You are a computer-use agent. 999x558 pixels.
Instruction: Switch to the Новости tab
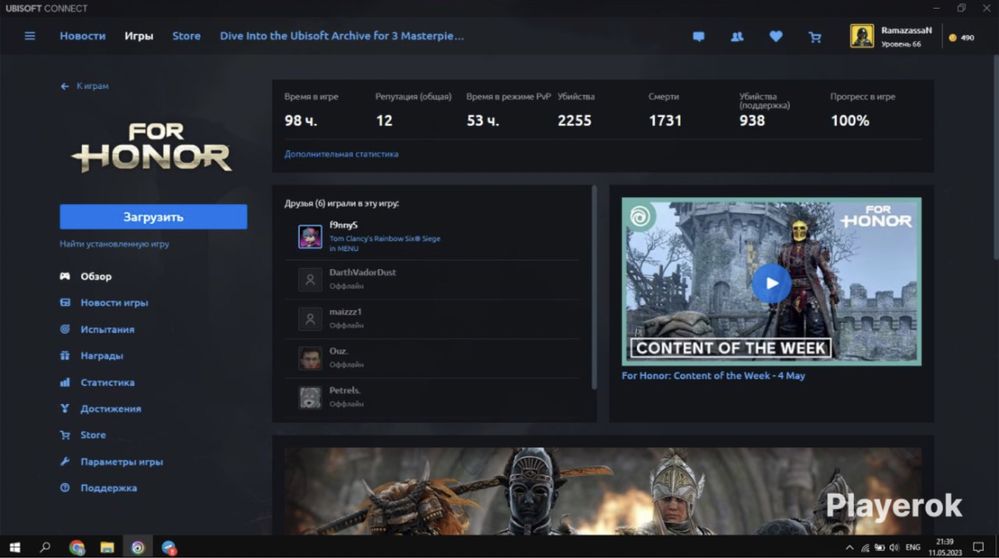click(x=83, y=36)
